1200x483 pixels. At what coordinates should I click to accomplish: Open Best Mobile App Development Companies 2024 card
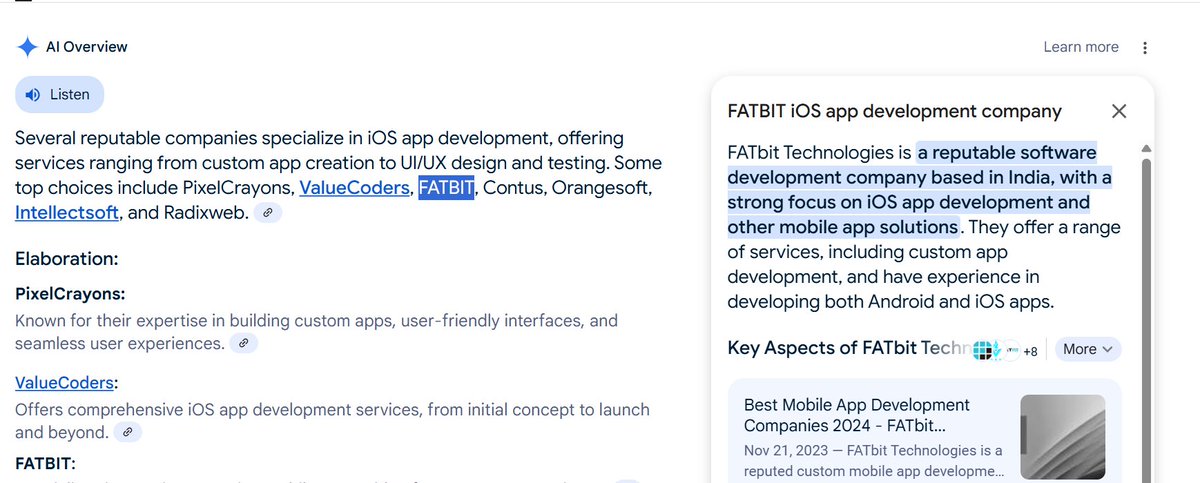point(924,431)
